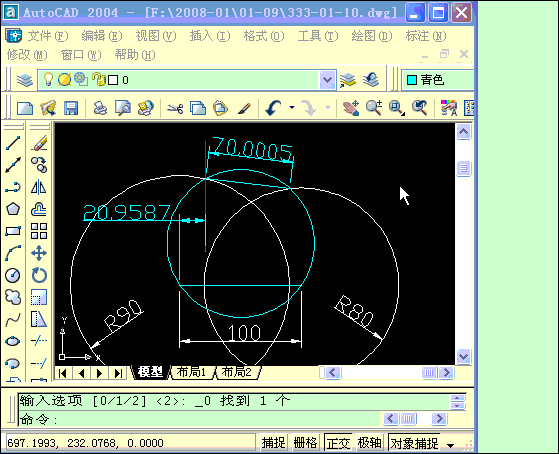
Task: Click the Plot printer icon
Action: pyautogui.click(x=100, y=108)
